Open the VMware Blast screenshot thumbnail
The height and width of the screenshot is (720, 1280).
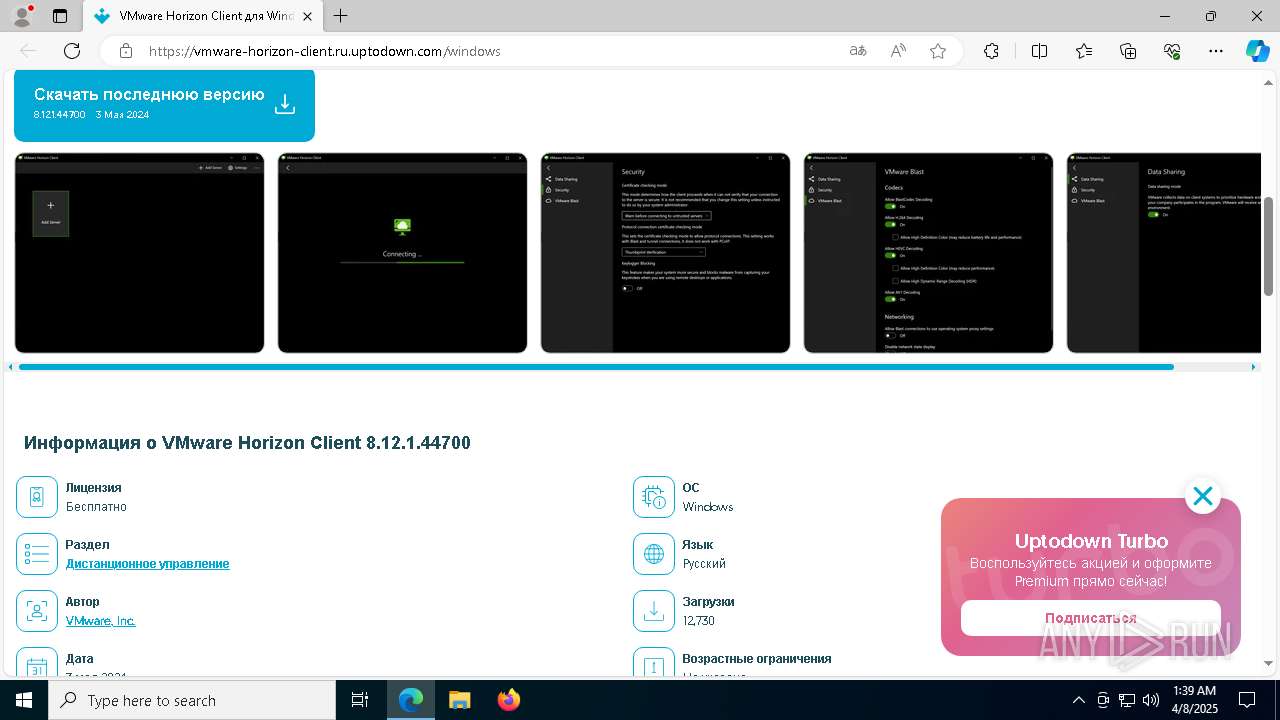(928, 253)
